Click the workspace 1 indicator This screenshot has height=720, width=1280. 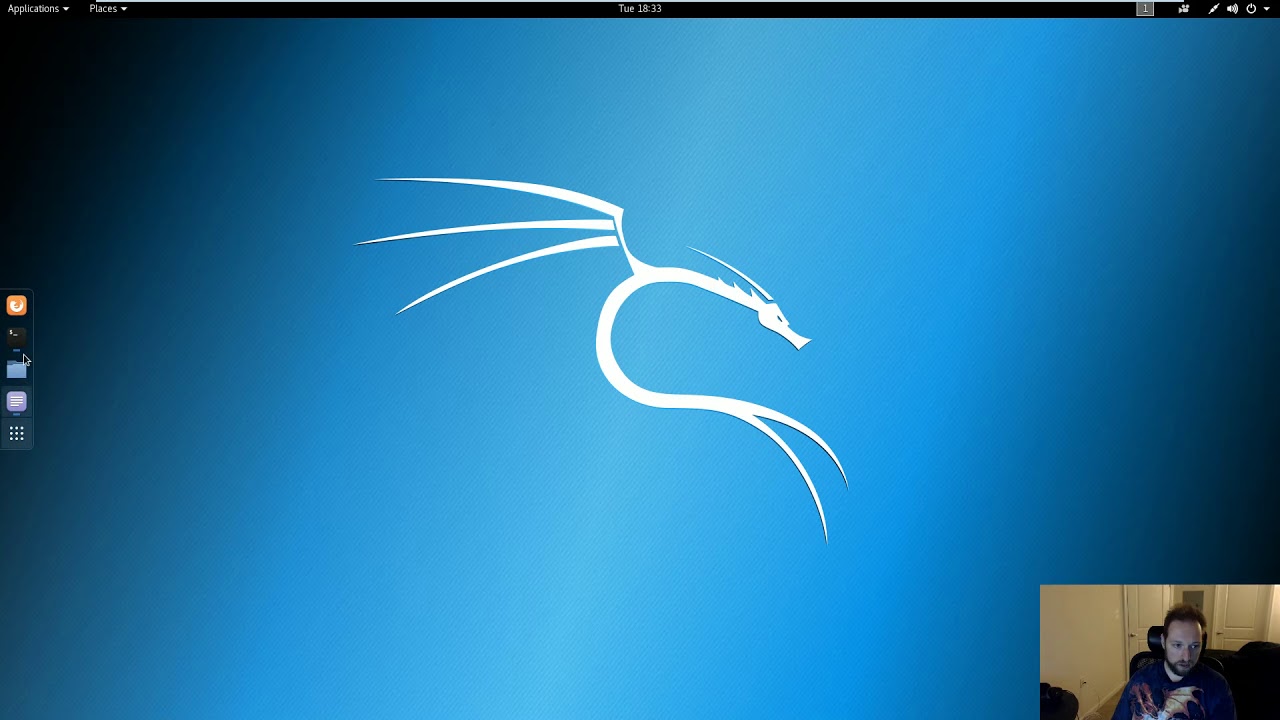click(x=1145, y=8)
